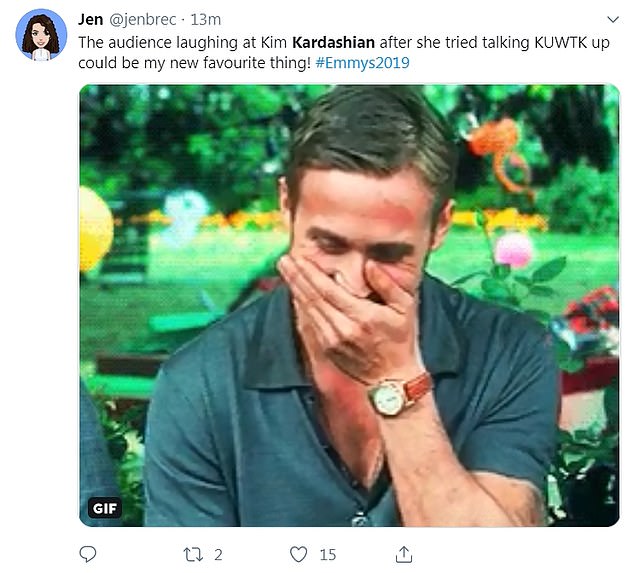This screenshot has height=573, width=634.
Task: Click the display name Jen
Action: 90,20
